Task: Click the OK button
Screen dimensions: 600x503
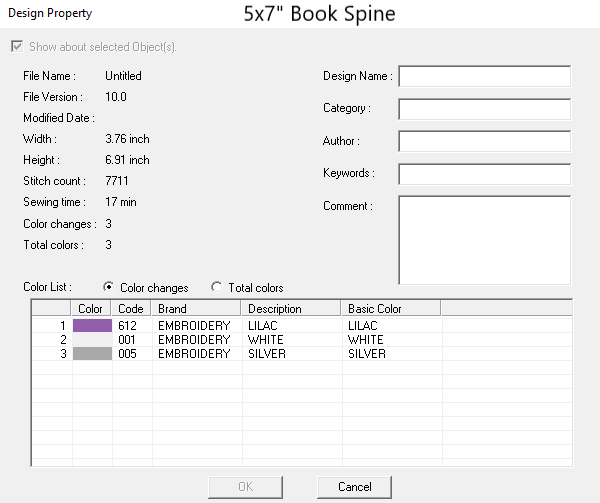Action: 246,487
